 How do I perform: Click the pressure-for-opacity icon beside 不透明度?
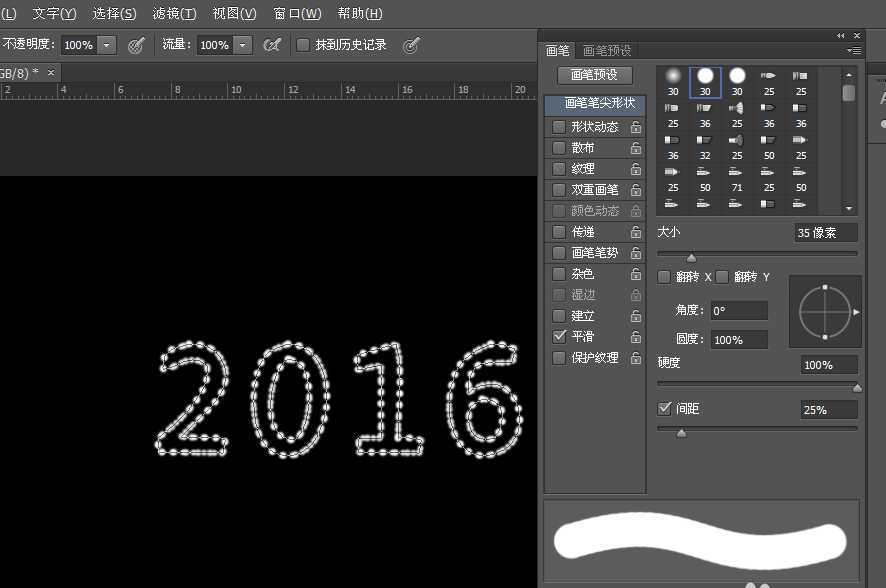(137, 45)
